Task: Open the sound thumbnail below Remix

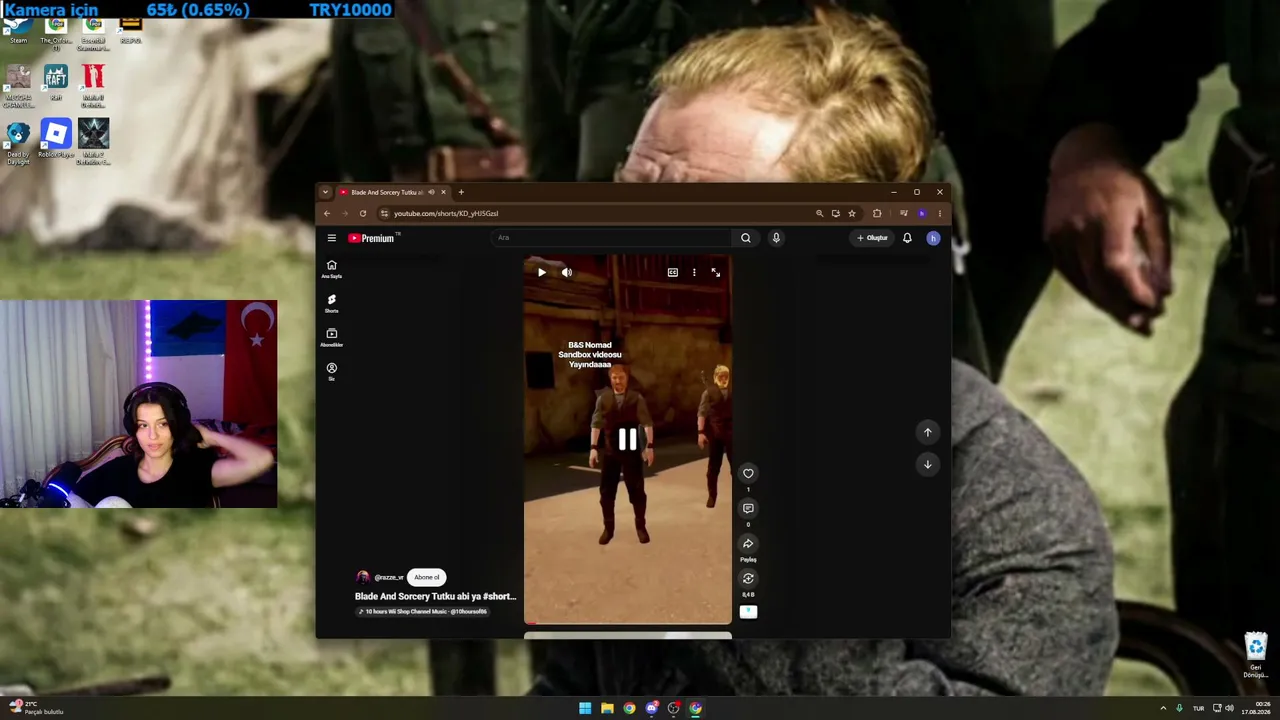Action: pyautogui.click(x=748, y=611)
